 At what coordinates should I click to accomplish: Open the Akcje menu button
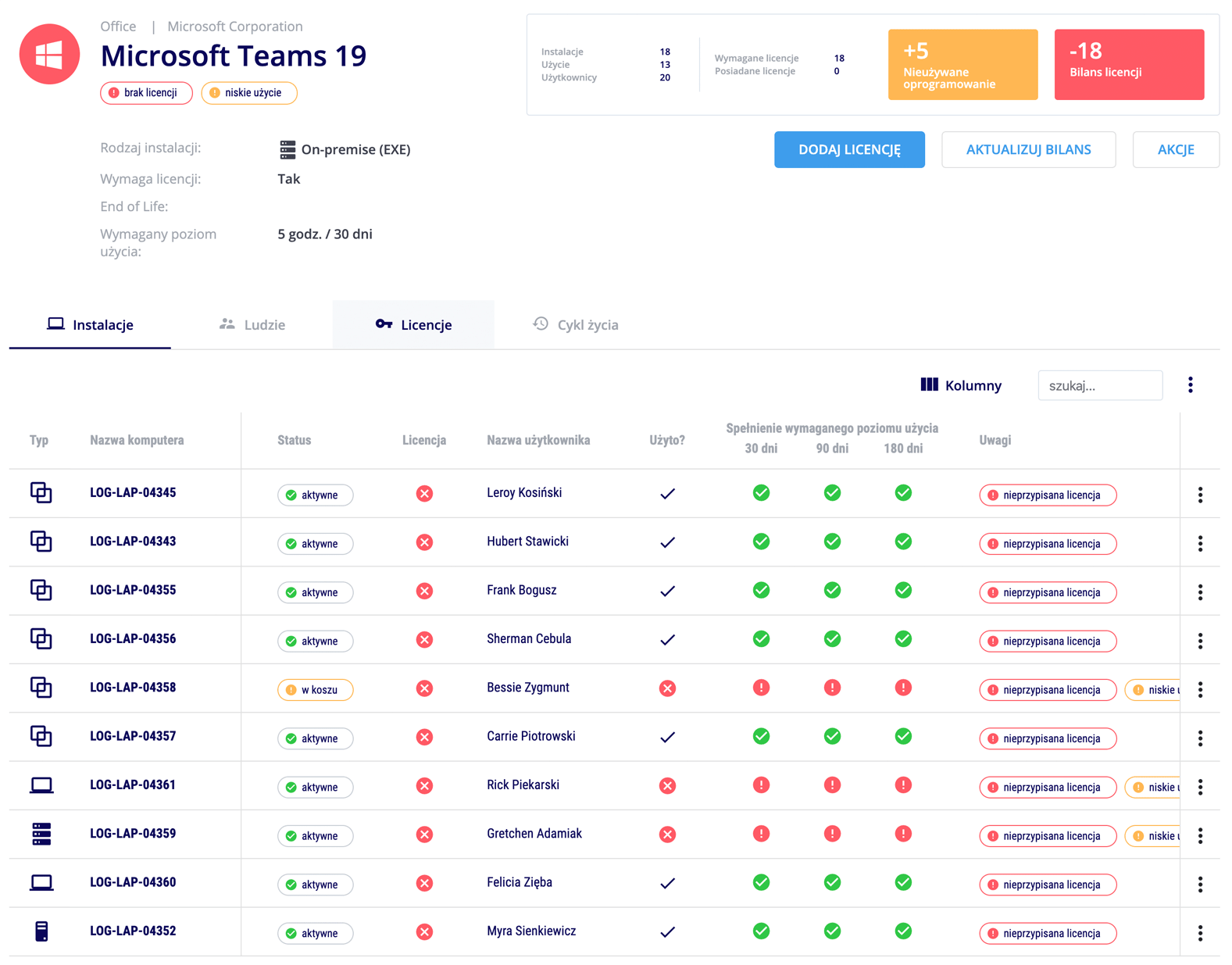[1176, 149]
